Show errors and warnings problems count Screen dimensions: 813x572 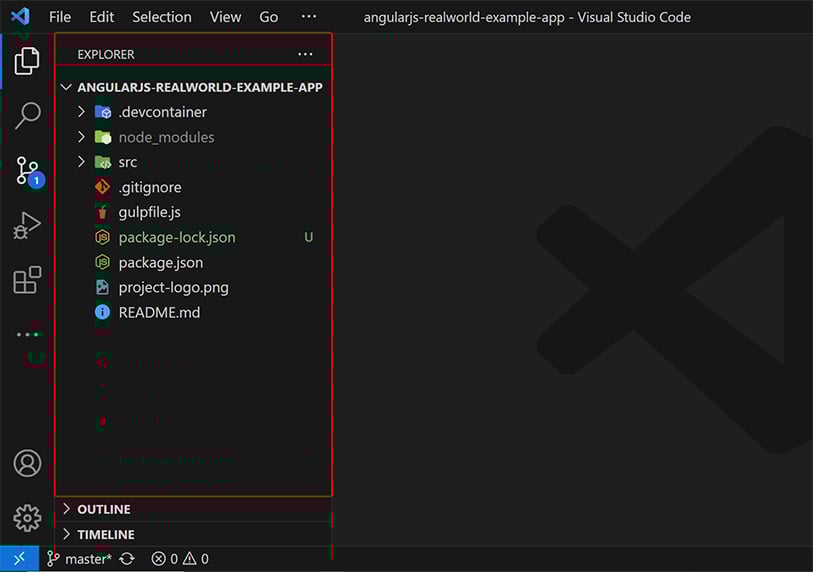[180, 559]
